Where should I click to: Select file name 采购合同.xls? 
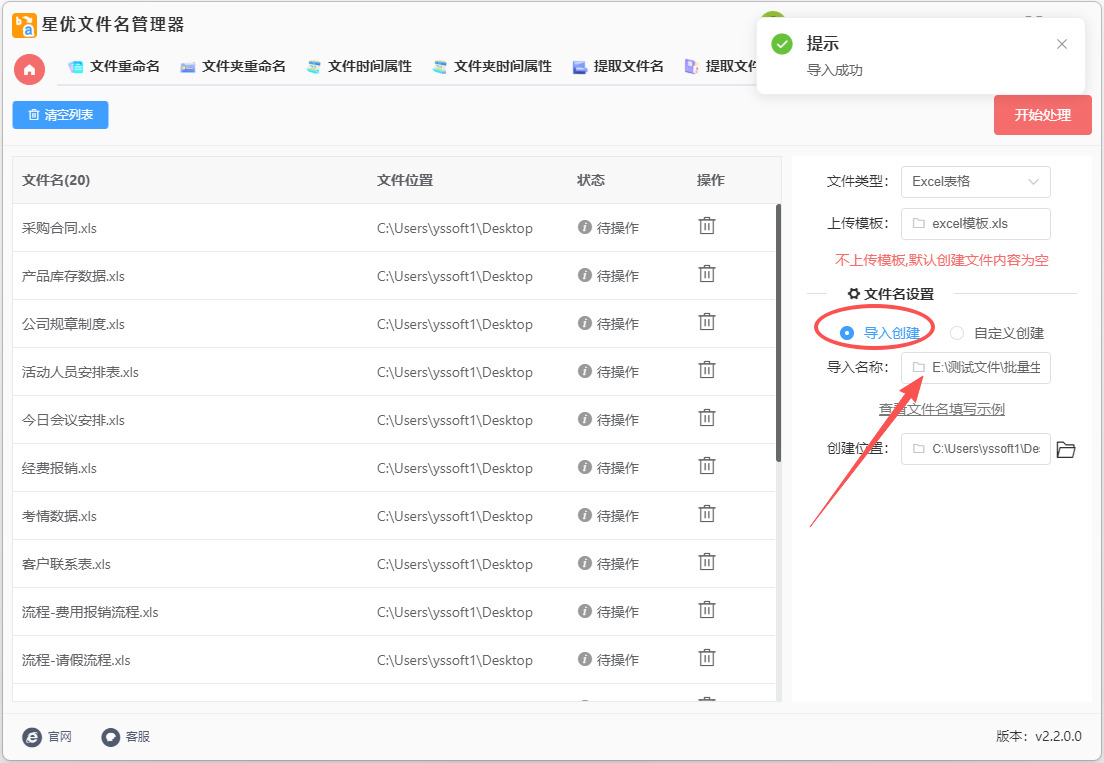pos(59,228)
